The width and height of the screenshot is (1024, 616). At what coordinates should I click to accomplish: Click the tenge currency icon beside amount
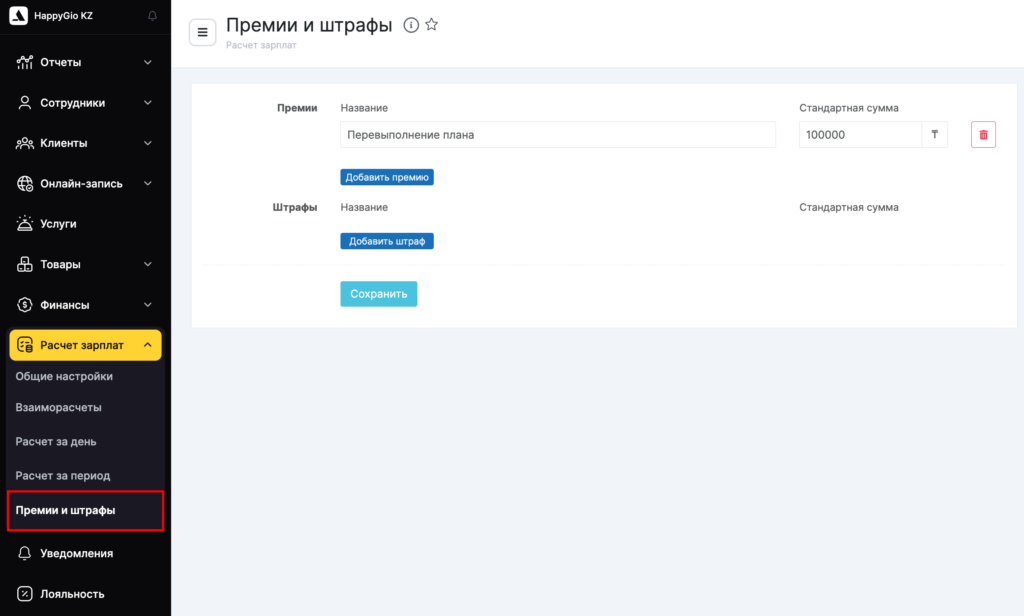(934, 135)
